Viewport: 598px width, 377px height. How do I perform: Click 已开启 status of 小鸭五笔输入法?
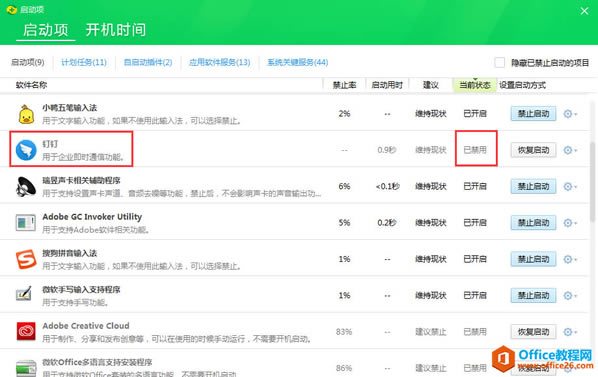475,114
